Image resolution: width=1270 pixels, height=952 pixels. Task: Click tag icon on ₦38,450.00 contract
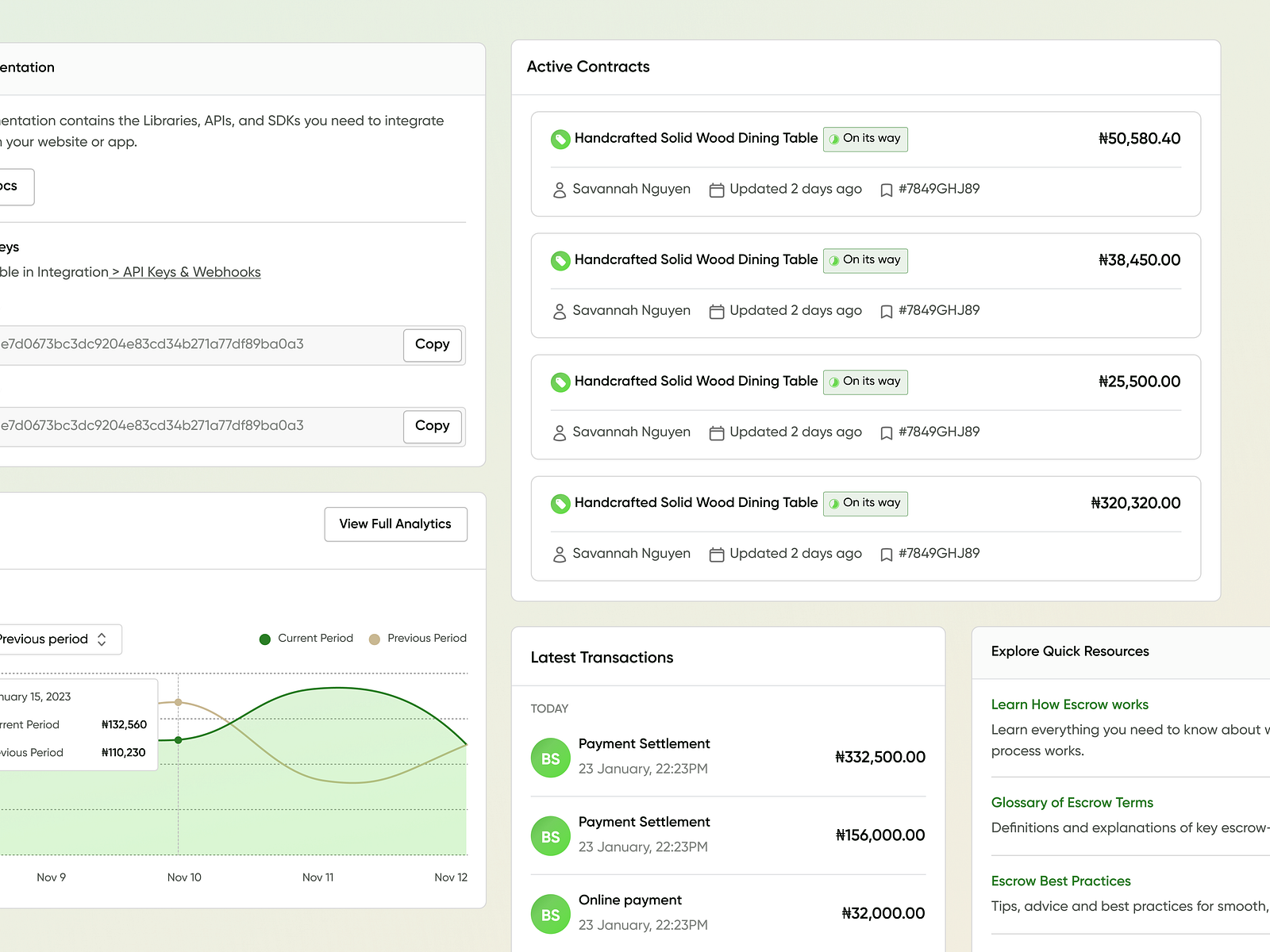pyautogui.click(x=560, y=261)
